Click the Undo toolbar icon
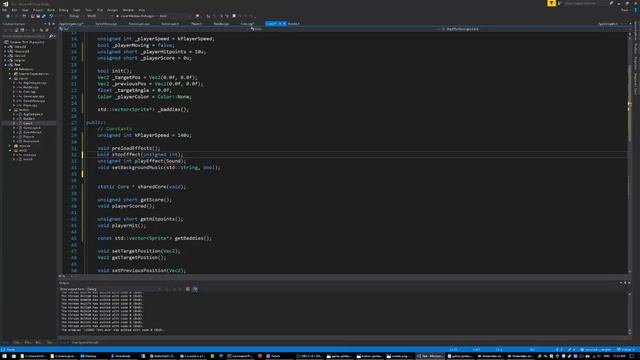Image resolution: width=640 pixels, height=360 pixels. click(51, 16)
